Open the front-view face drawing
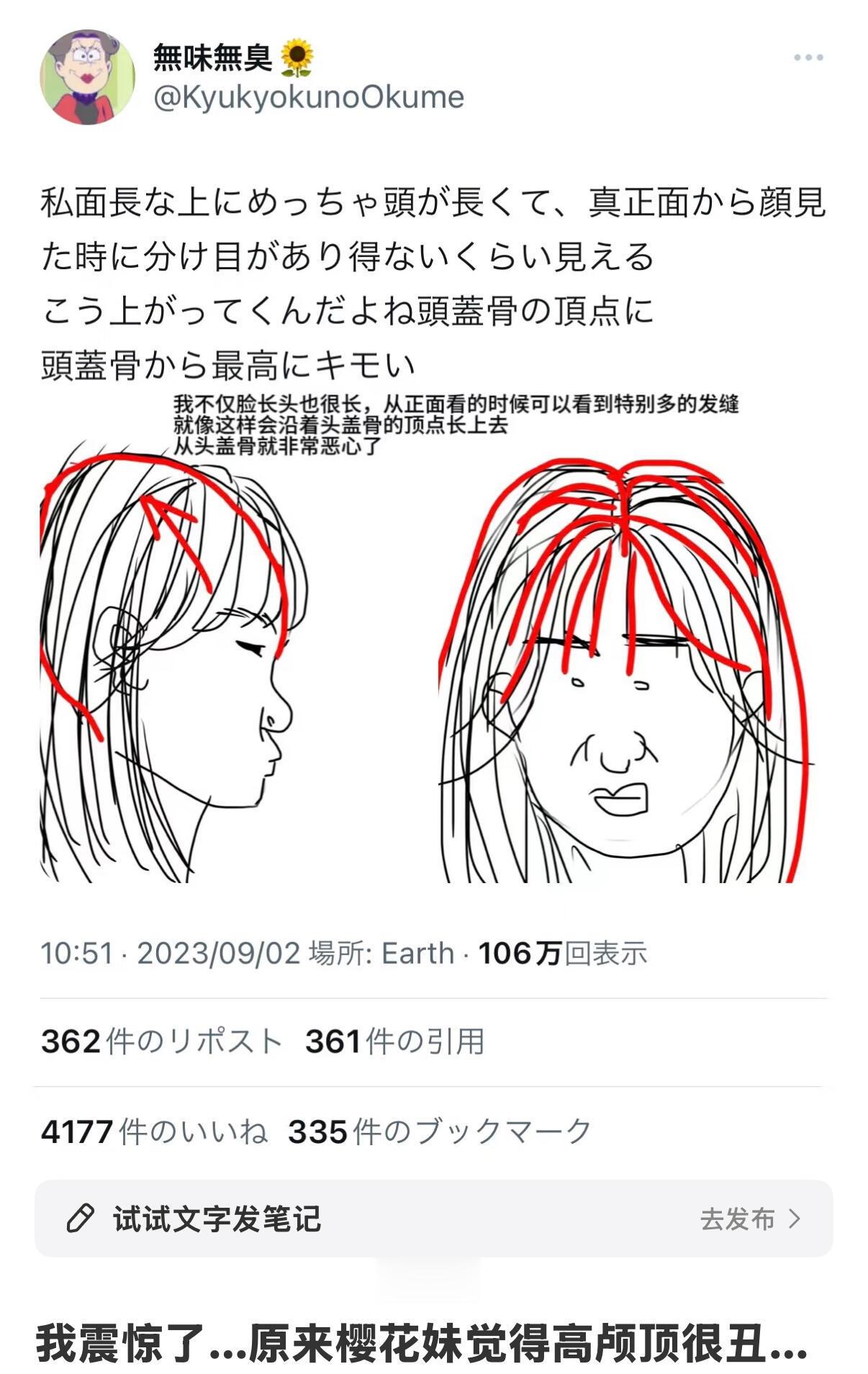868x1374 pixels. pos(628,669)
